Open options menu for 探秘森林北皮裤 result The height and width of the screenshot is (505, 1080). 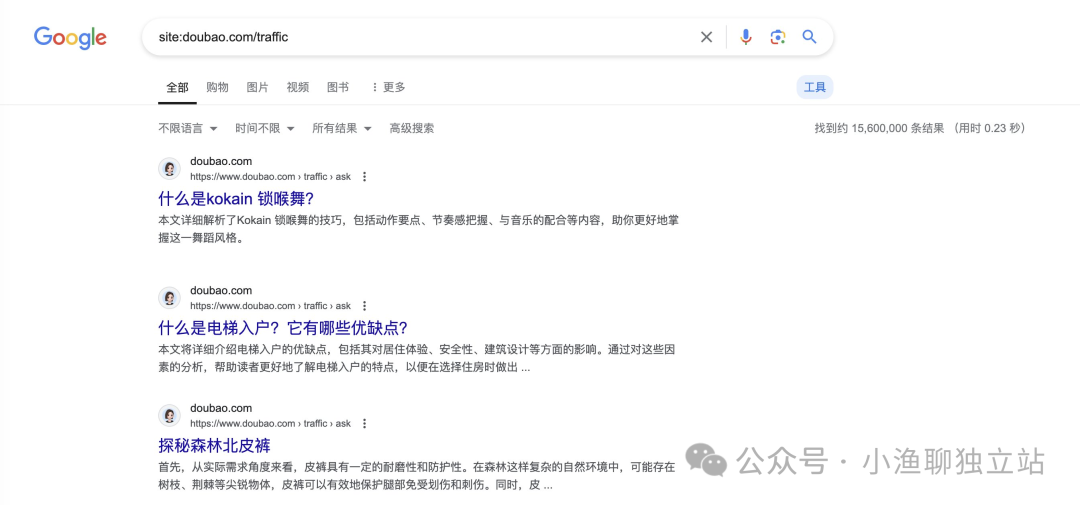coord(364,424)
